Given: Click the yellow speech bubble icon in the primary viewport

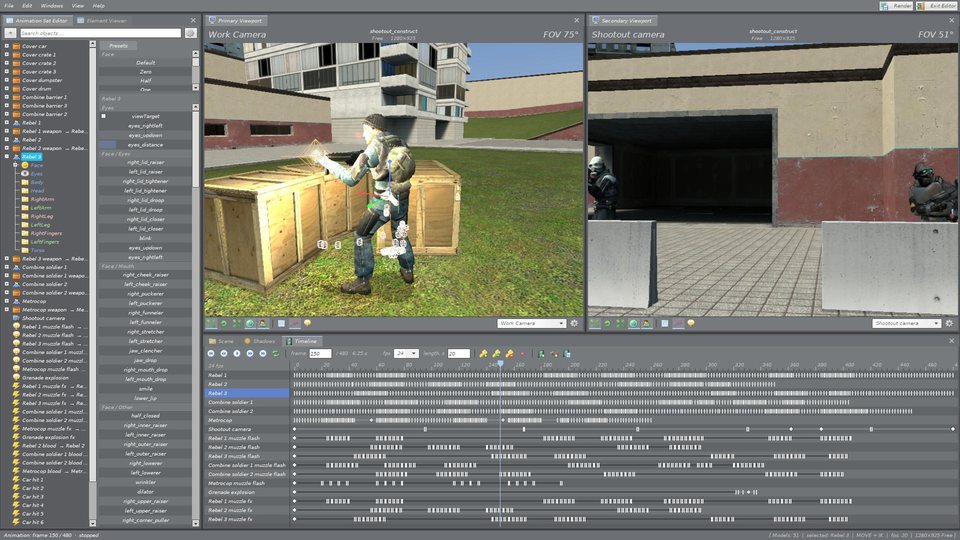Looking at the screenshot, I should click(307, 323).
